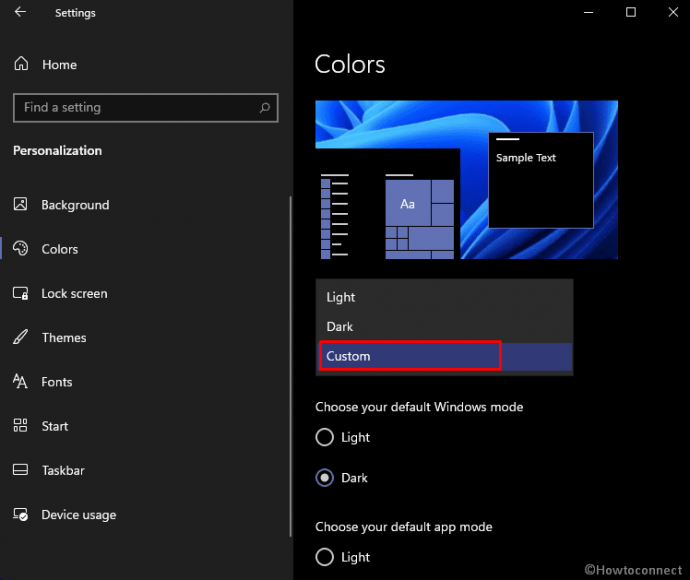Click the Colors preview image
The width and height of the screenshot is (690, 580).
pyautogui.click(x=466, y=180)
